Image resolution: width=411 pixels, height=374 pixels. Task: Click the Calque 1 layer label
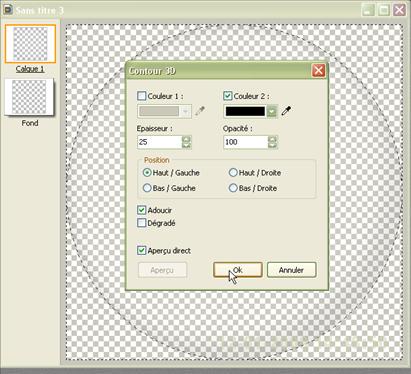click(x=30, y=69)
